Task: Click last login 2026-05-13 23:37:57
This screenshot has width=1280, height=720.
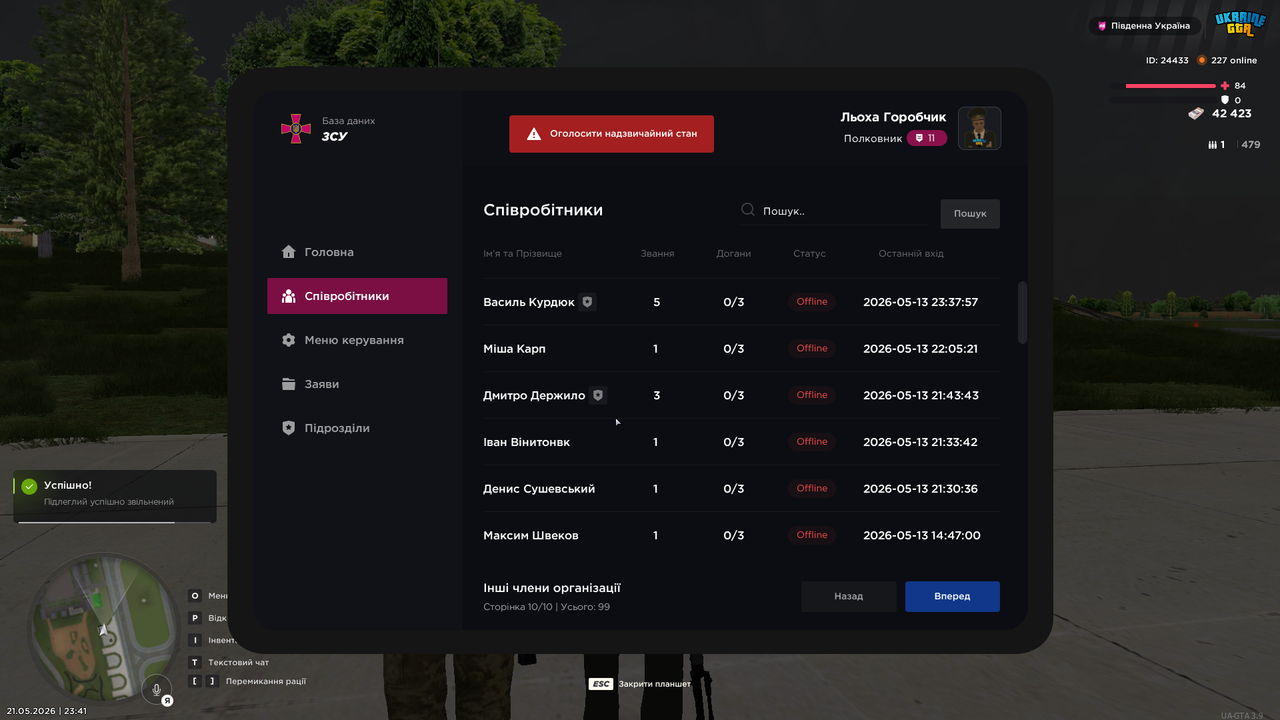Action: 920,302
